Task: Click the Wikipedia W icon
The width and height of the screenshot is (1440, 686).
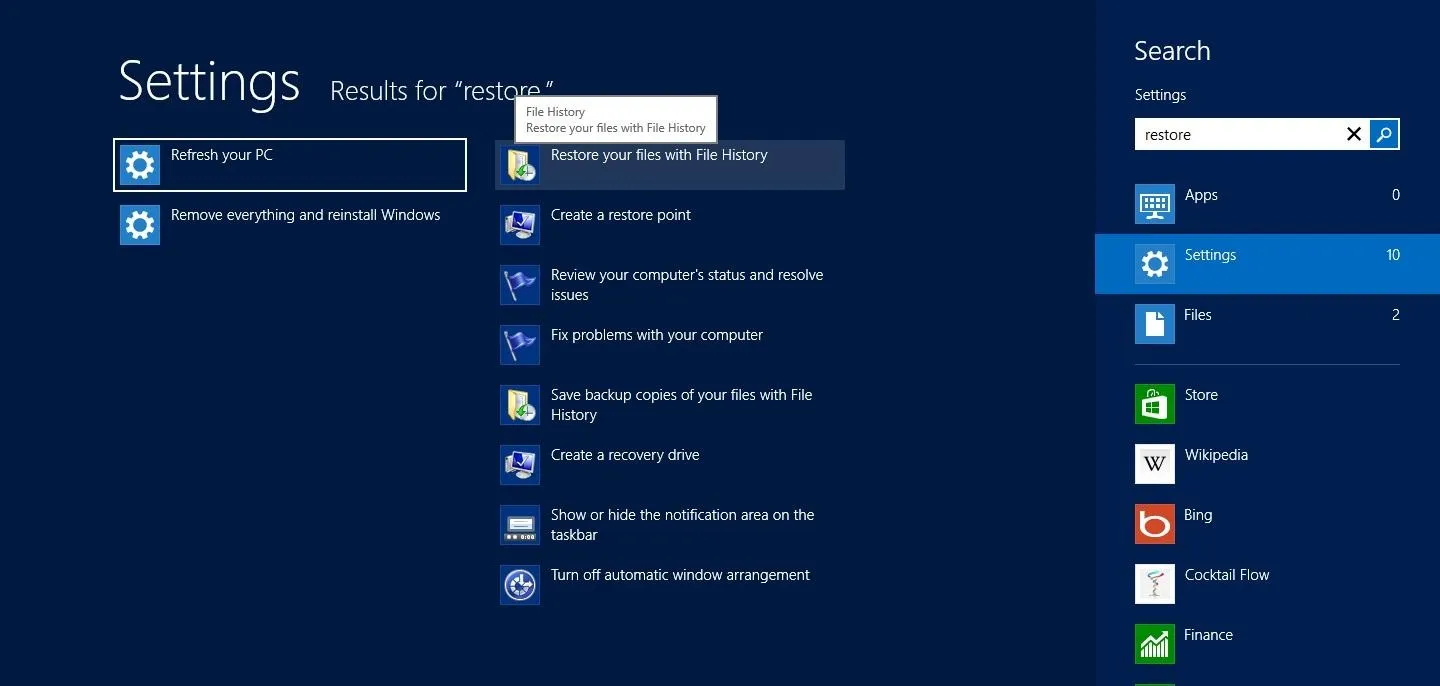Action: pos(1155,464)
